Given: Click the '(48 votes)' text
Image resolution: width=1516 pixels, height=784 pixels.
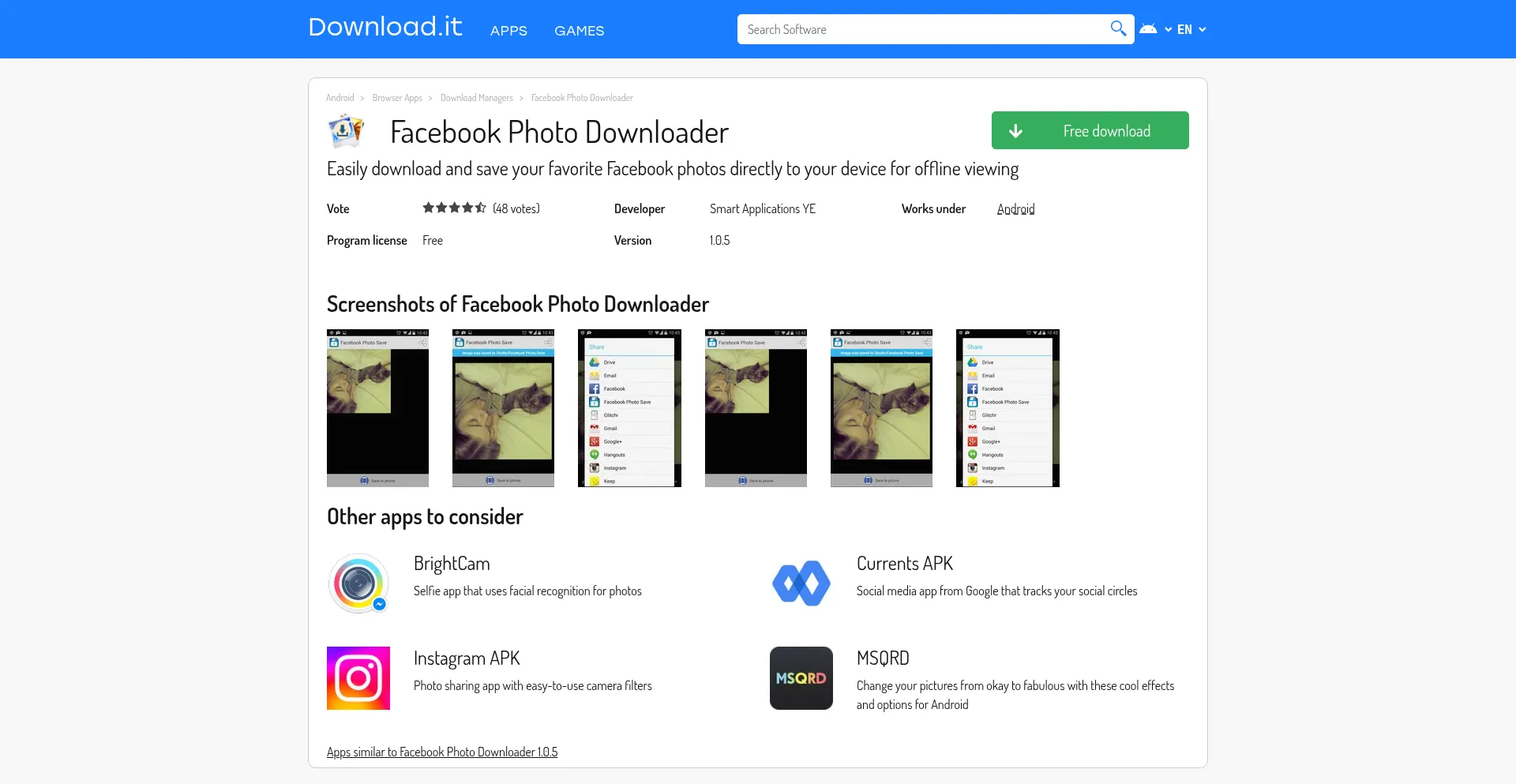Looking at the screenshot, I should (x=516, y=208).
